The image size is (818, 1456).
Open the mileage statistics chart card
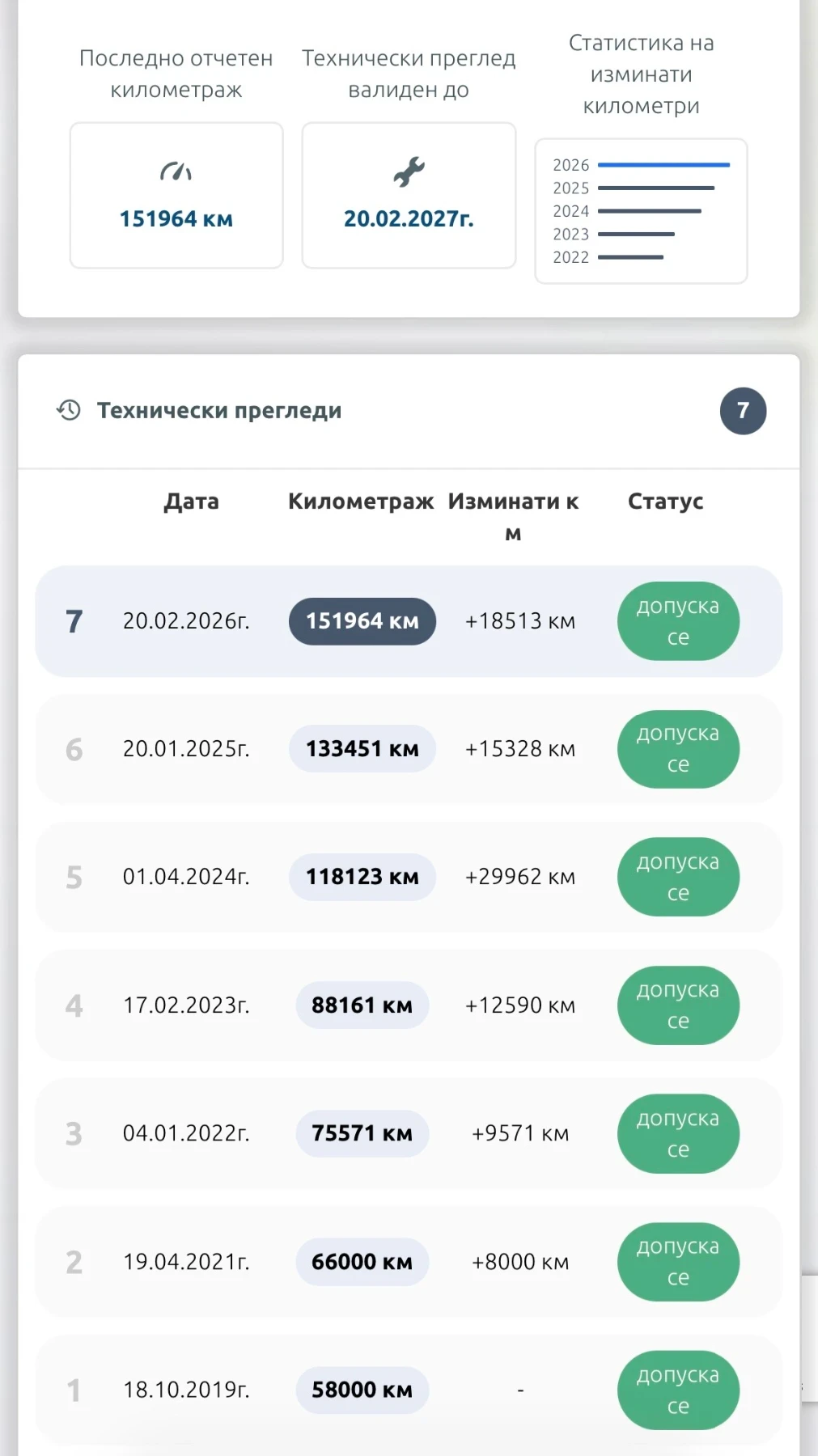[x=641, y=211]
